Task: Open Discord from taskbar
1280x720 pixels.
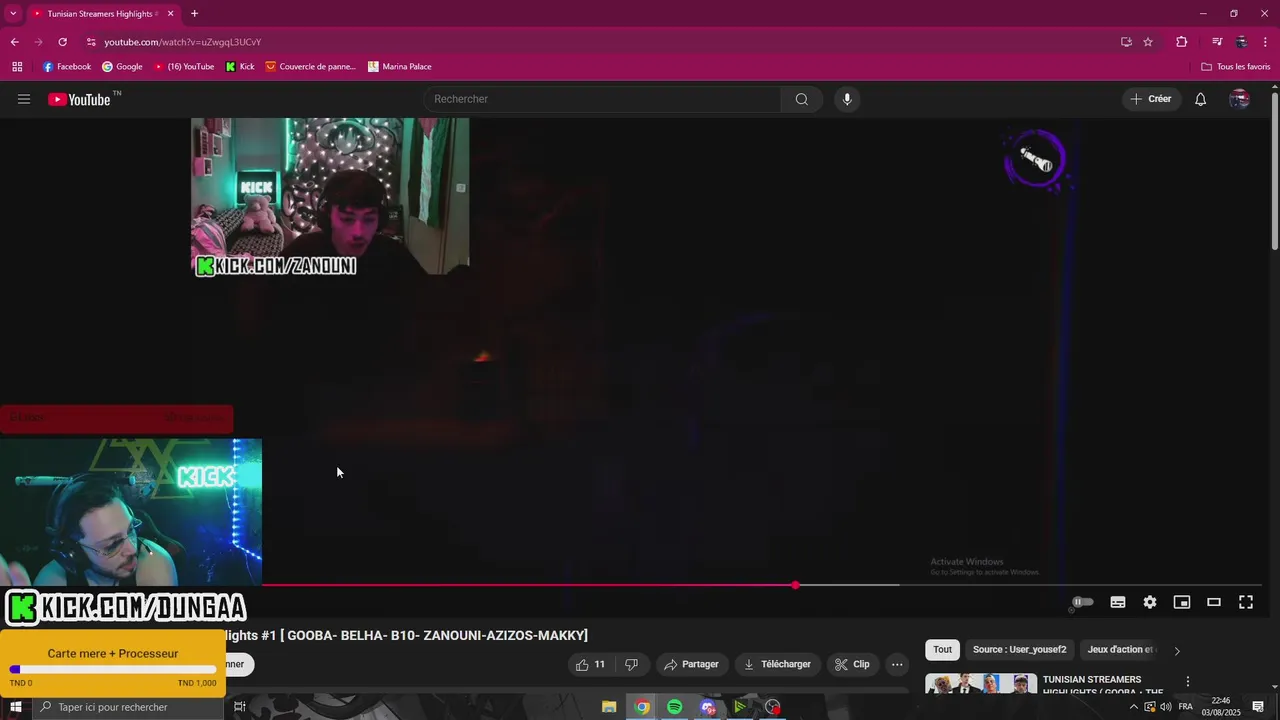Action: coord(708,707)
